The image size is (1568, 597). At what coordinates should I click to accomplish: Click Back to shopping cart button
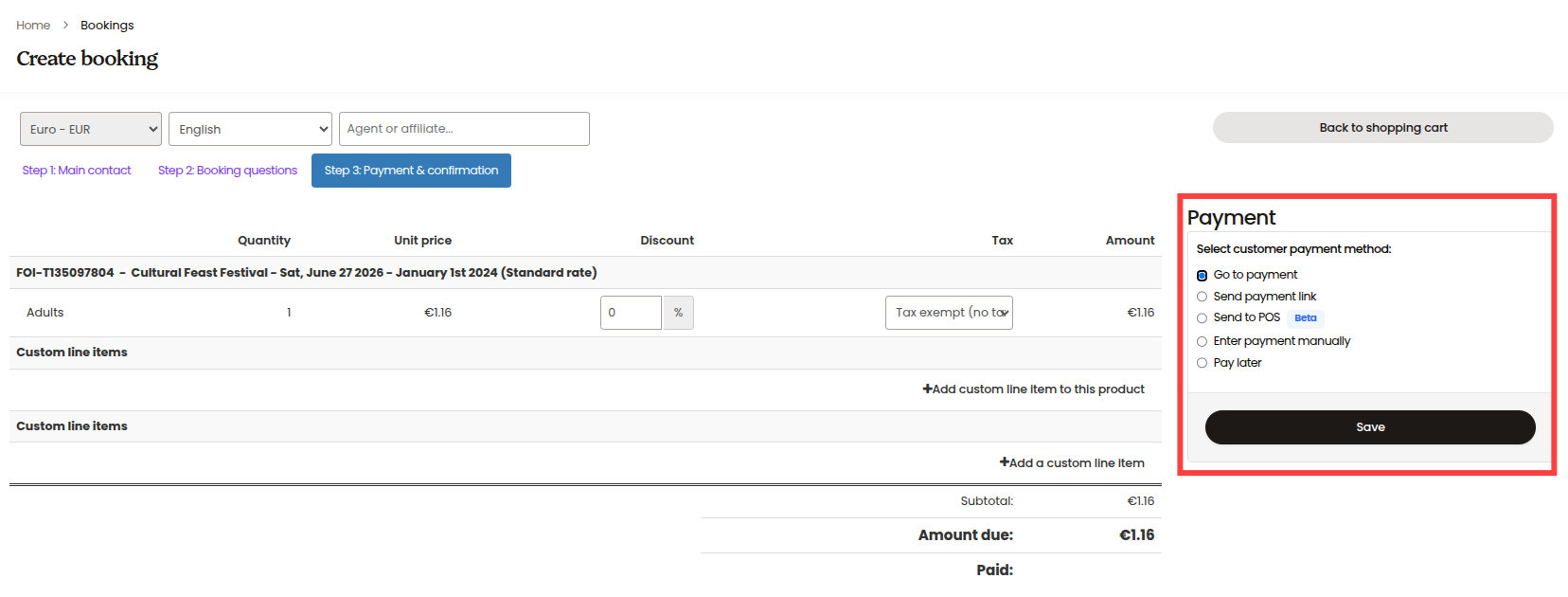(1383, 128)
